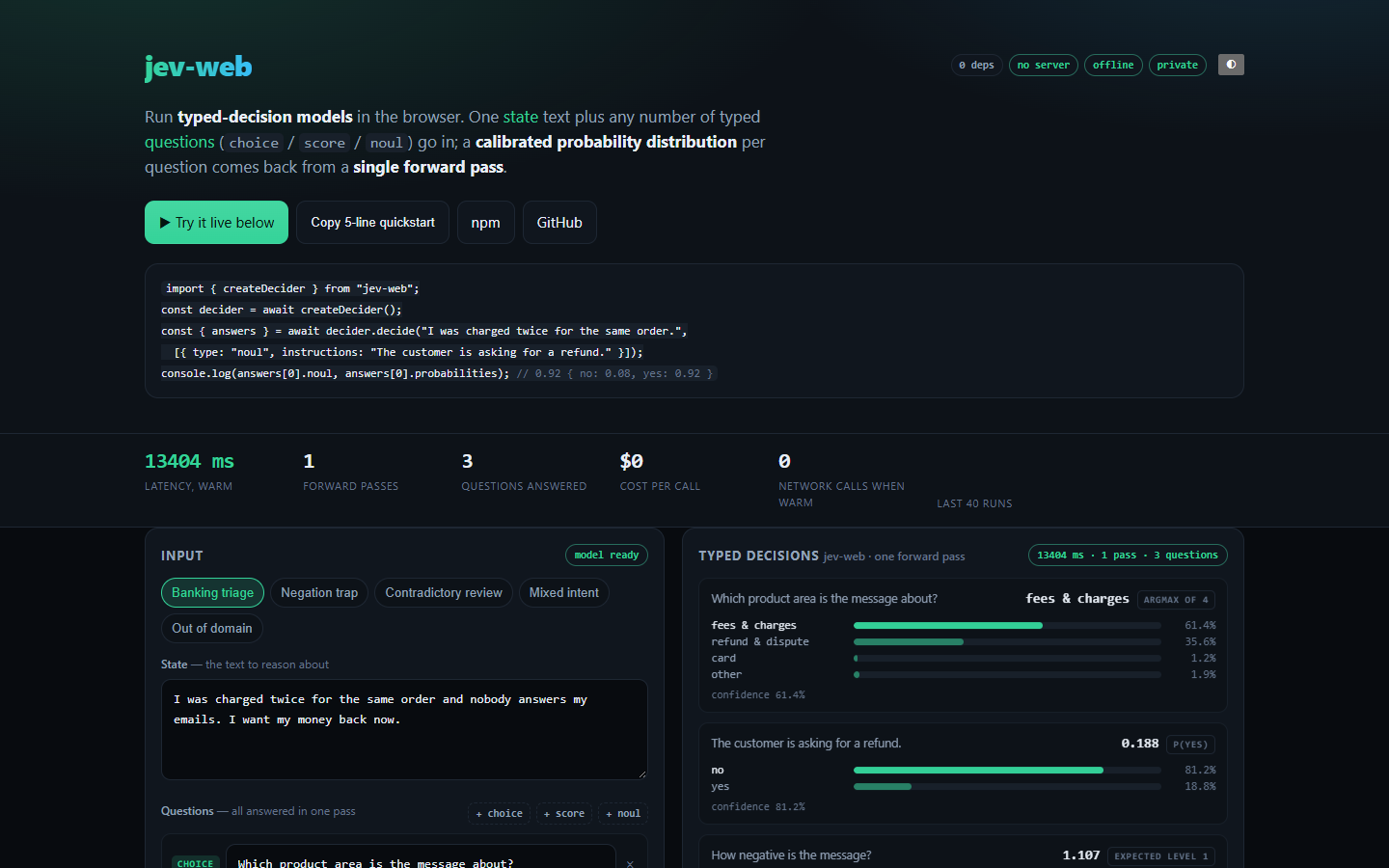The height and width of the screenshot is (868, 1389).
Task: Click the 'refund & dispute' probability bar
Action: pyautogui.click(x=1007, y=642)
